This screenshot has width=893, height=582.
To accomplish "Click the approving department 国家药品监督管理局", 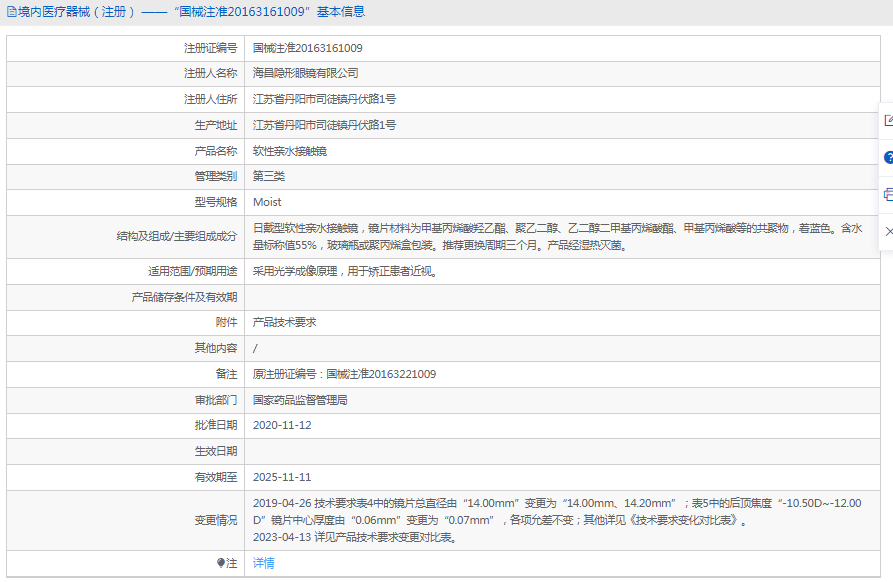I will point(300,399).
